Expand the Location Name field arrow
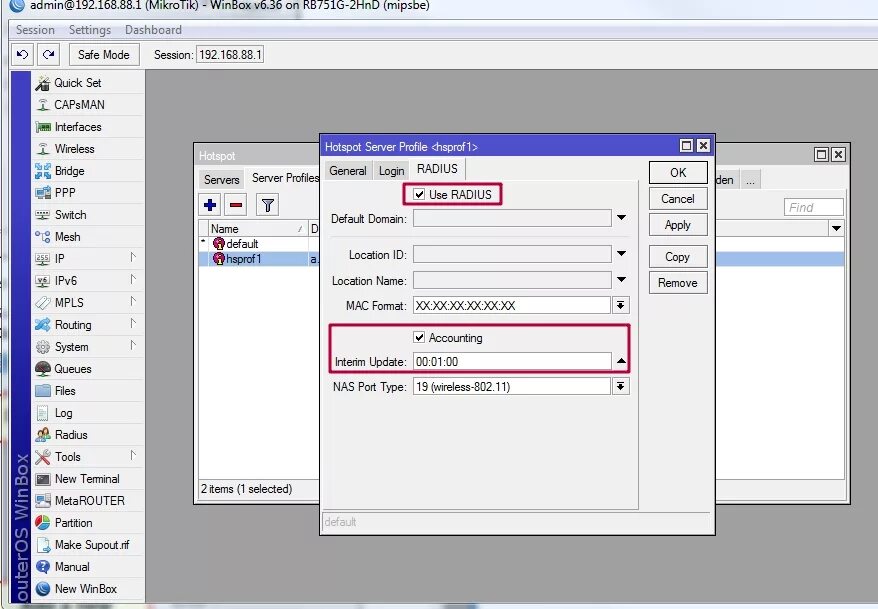This screenshot has width=878, height=609. coord(622,279)
